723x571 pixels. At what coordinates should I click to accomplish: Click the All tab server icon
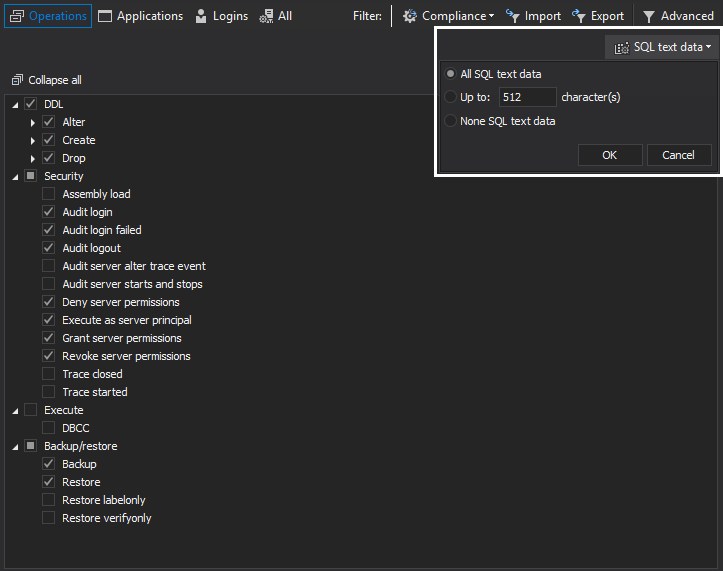[266, 16]
